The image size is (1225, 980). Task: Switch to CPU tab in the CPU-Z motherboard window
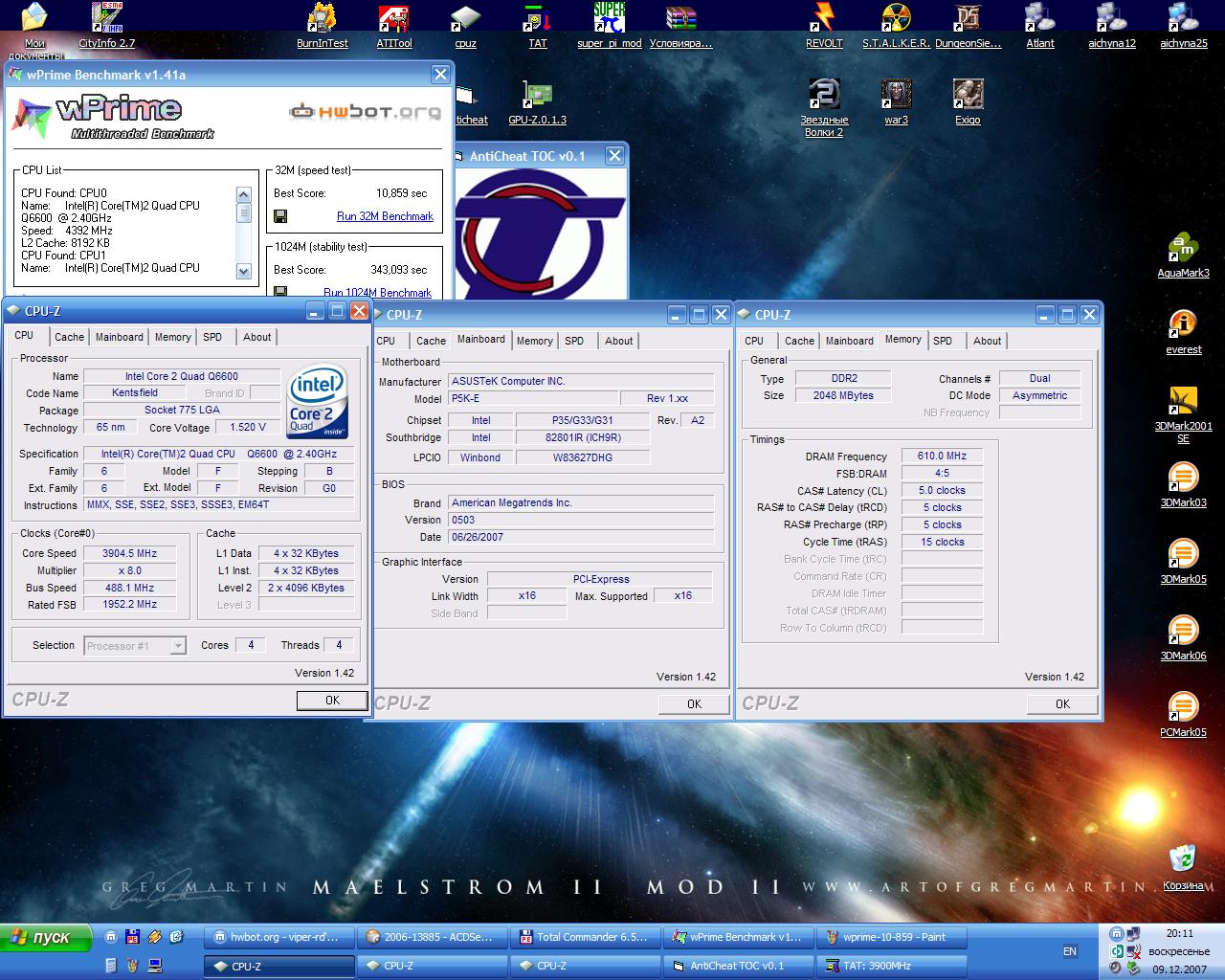(x=386, y=341)
